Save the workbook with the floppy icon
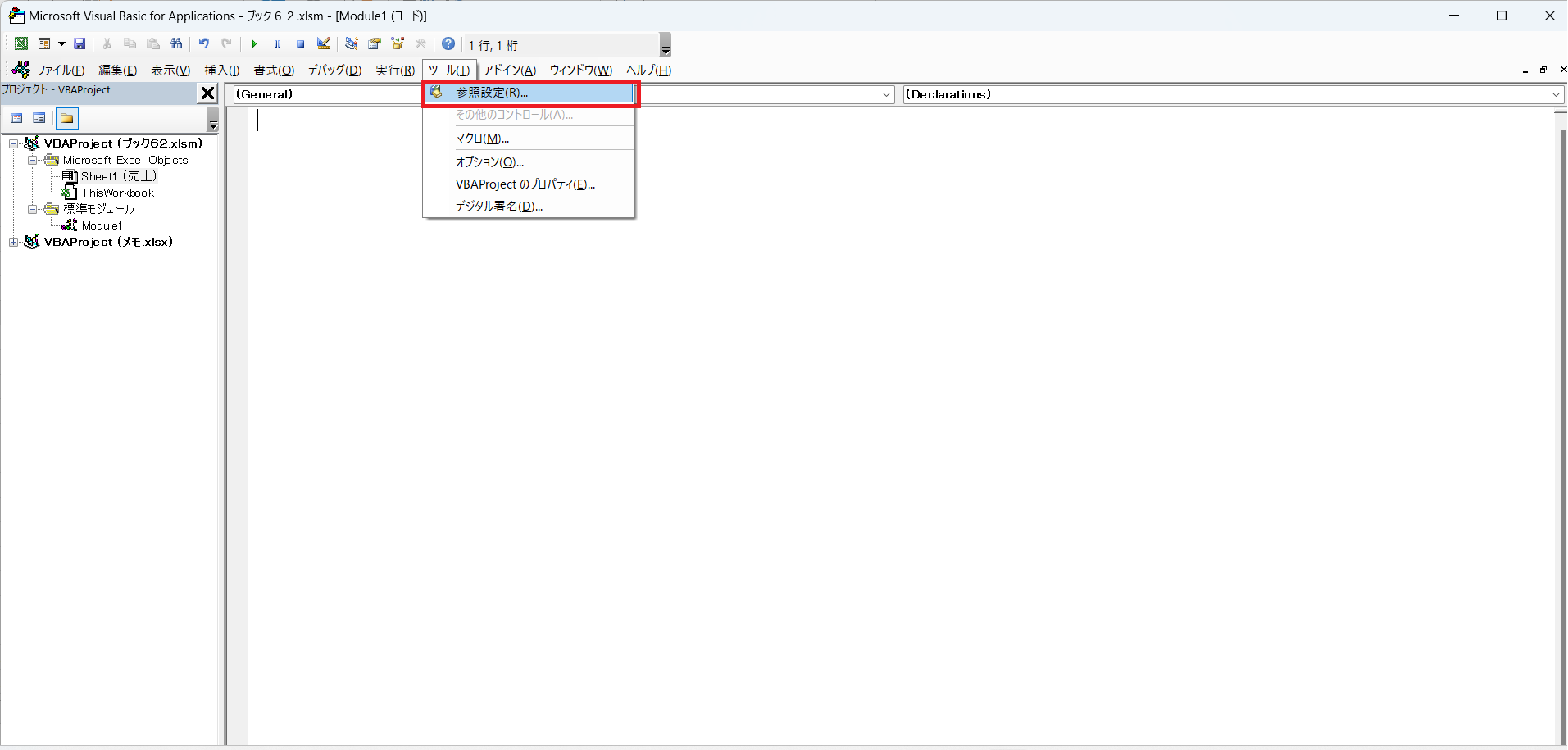Screen dimensions: 1568x750 click(x=80, y=44)
